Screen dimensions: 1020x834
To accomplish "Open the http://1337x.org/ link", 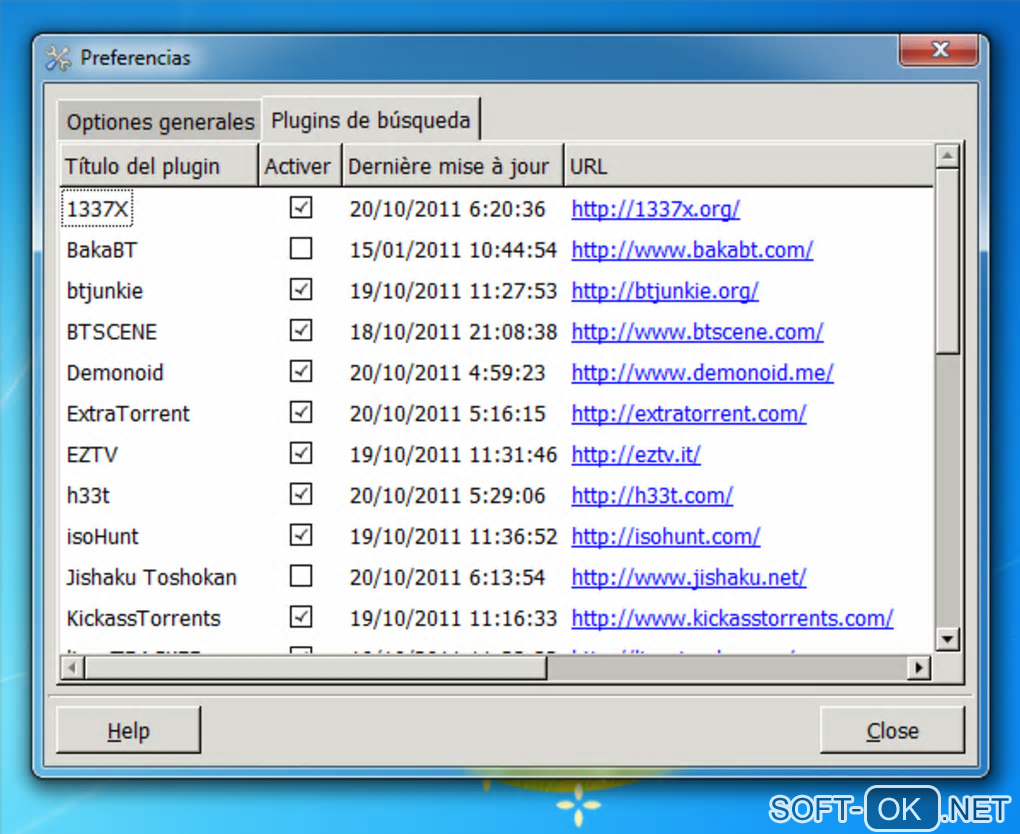I will click(656, 209).
